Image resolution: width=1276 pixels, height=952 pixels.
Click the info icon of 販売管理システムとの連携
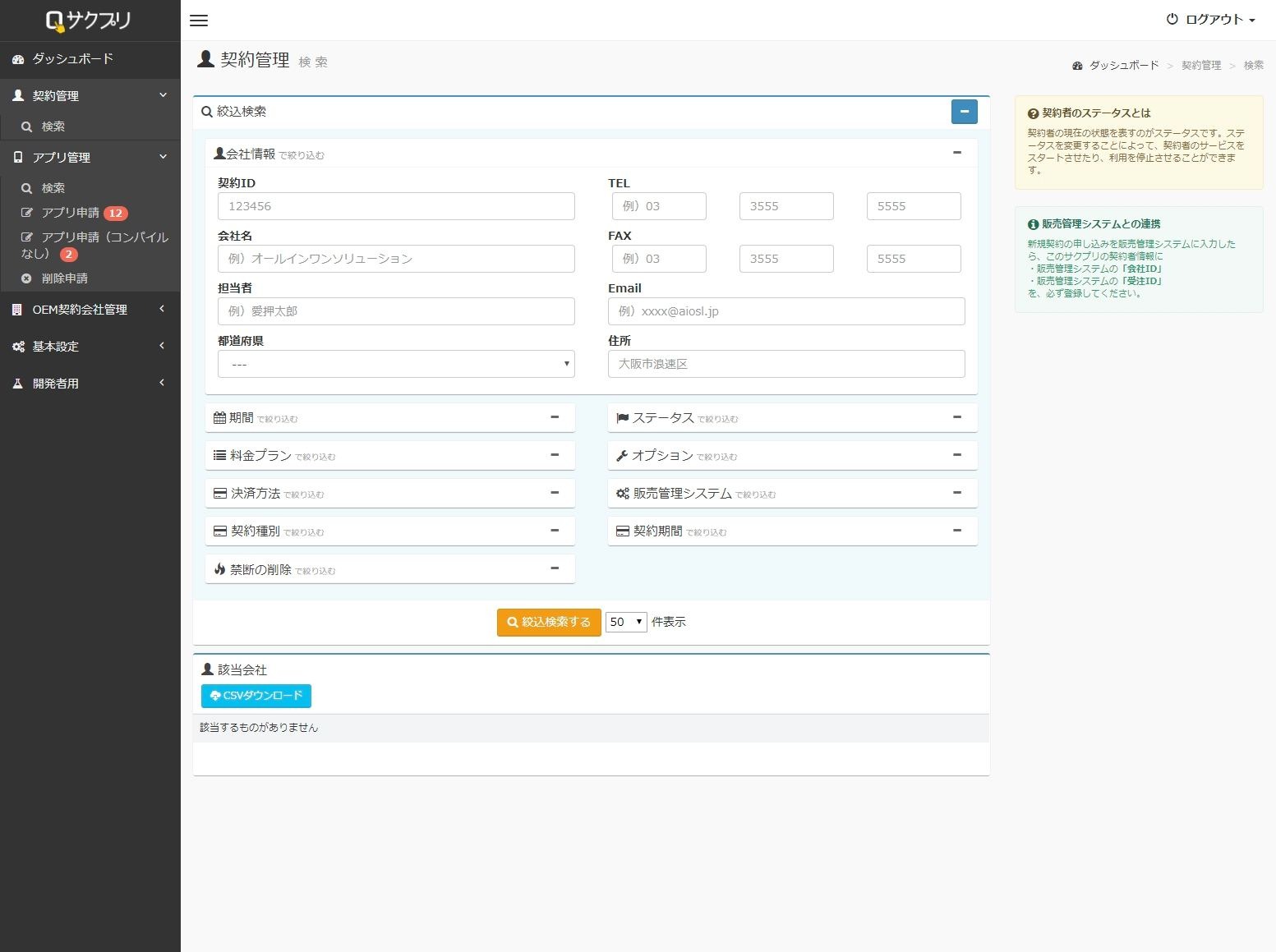click(x=1033, y=224)
